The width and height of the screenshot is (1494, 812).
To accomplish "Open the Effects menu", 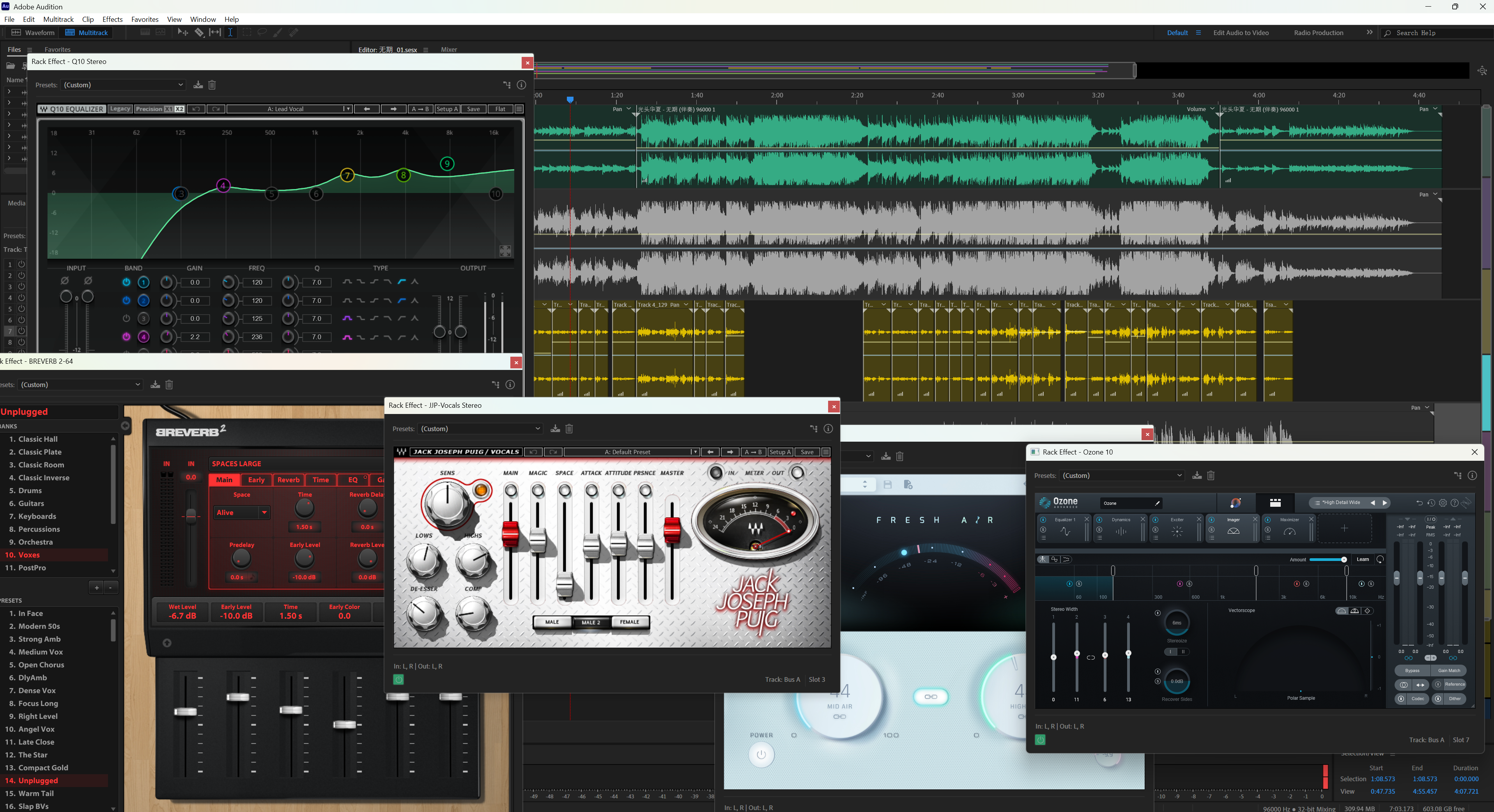I will tap(112, 19).
